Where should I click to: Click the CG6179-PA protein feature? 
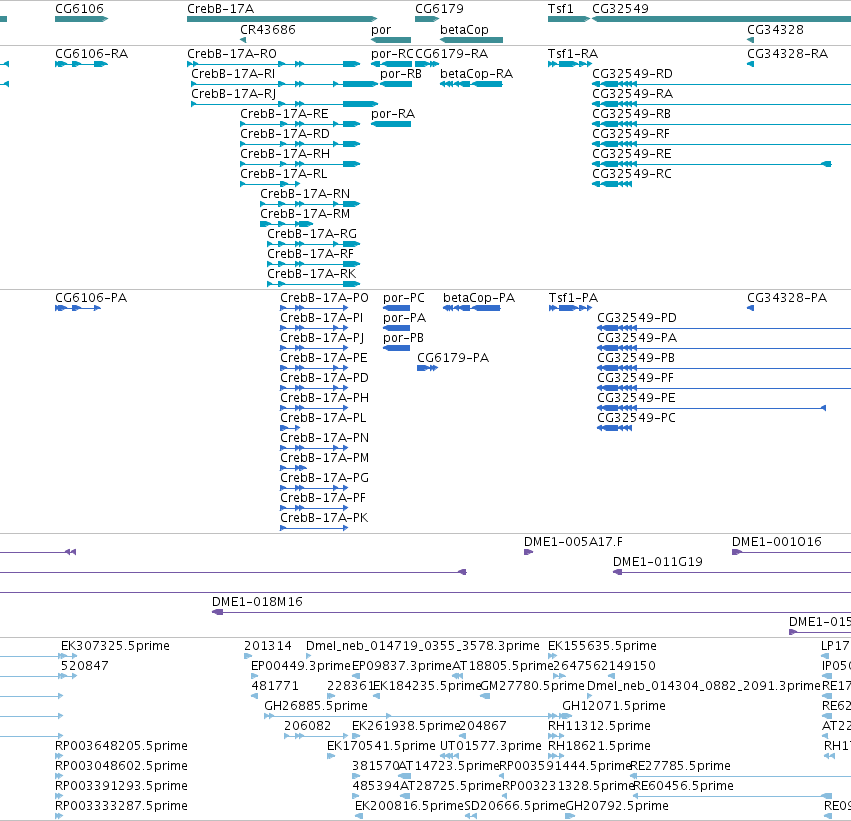pyautogui.click(x=427, y=368)
